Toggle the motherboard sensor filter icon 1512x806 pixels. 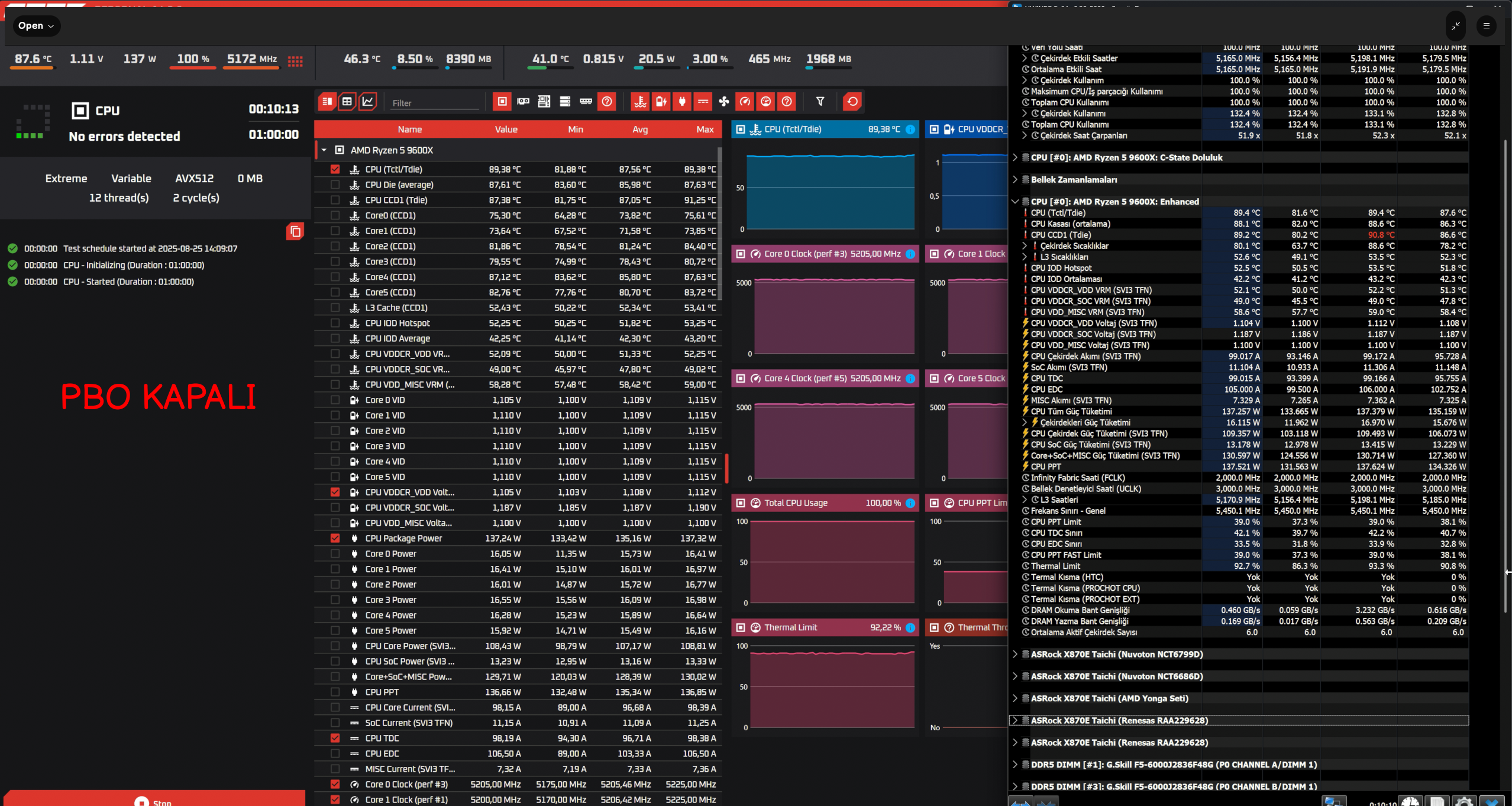pos(544,102)
